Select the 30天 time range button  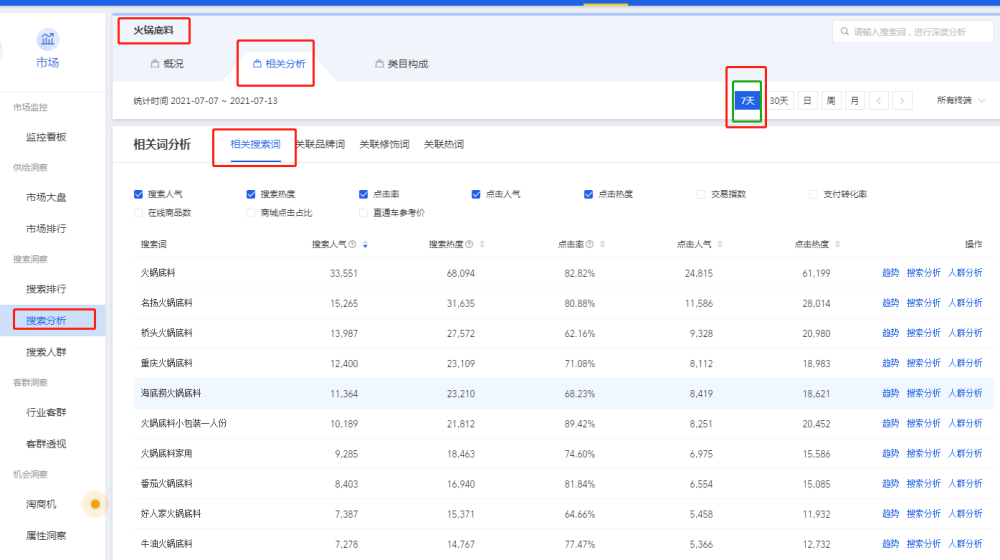[780, 101]
